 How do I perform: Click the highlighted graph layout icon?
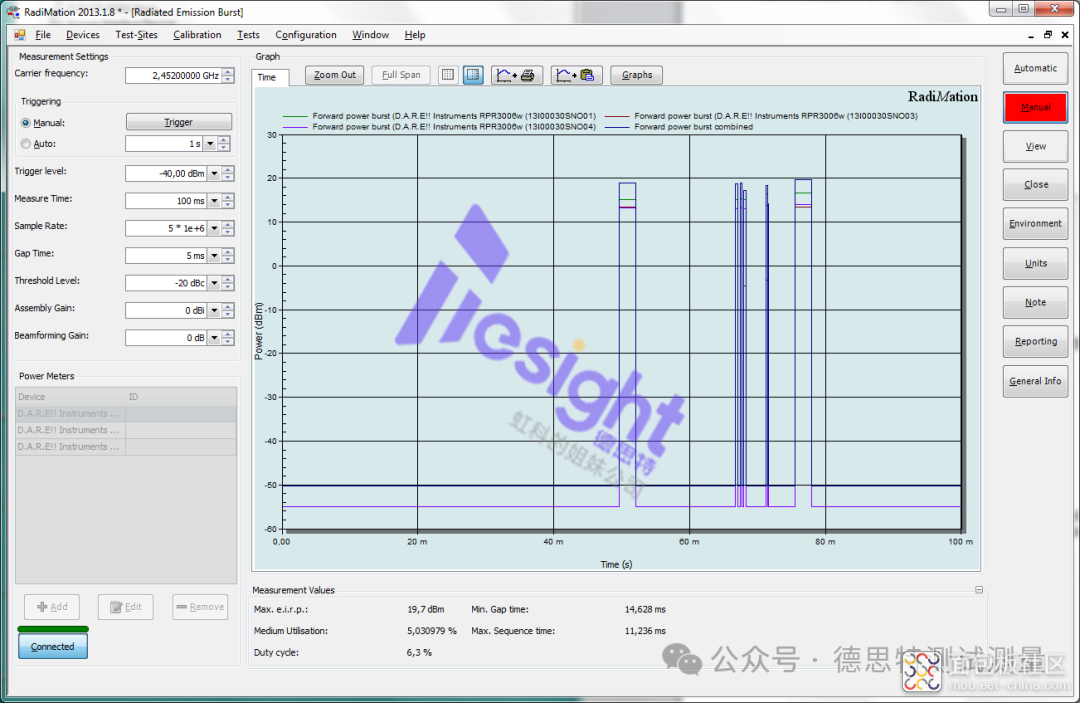click(474, 75)
